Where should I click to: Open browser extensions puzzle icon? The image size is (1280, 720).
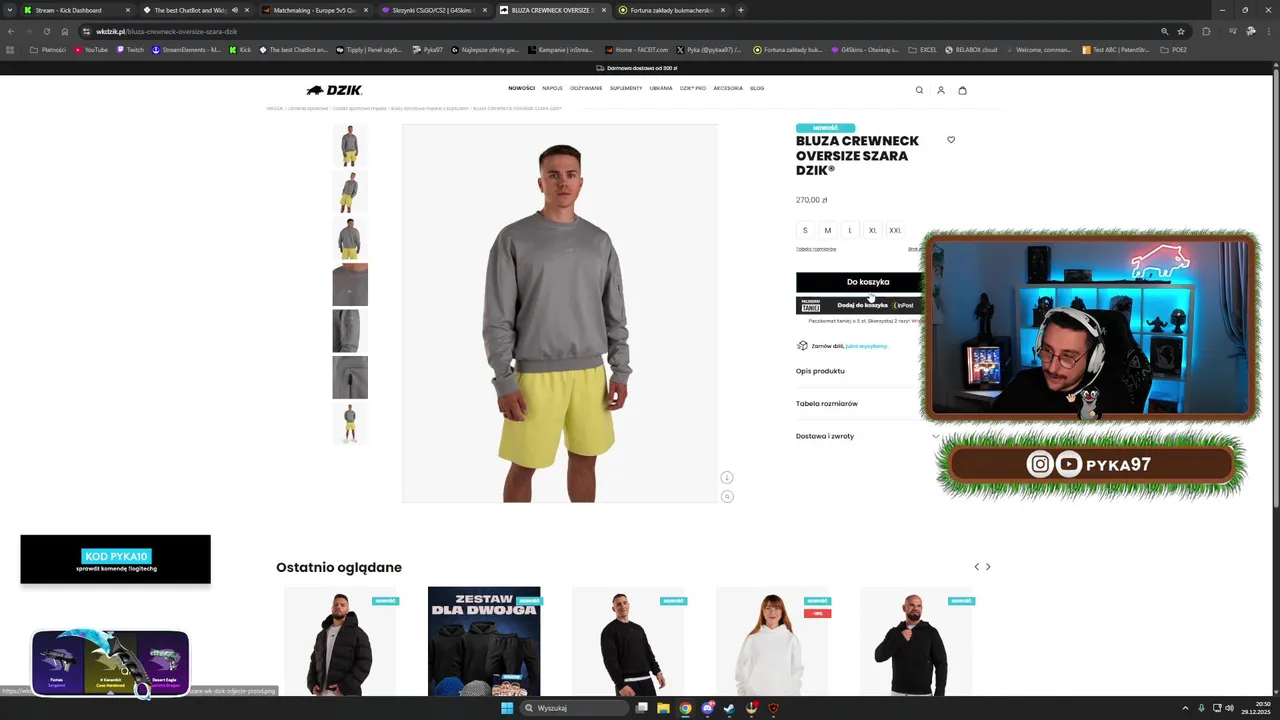coord(1206,31)
